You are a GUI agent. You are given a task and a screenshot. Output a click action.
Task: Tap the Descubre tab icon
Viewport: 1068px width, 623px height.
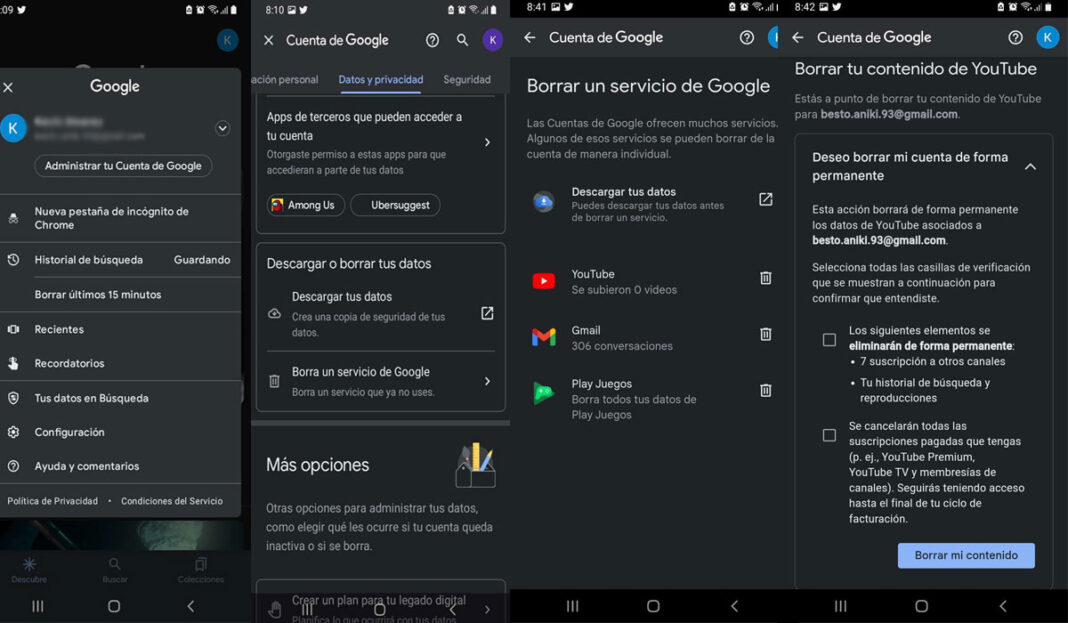point(29,564)
